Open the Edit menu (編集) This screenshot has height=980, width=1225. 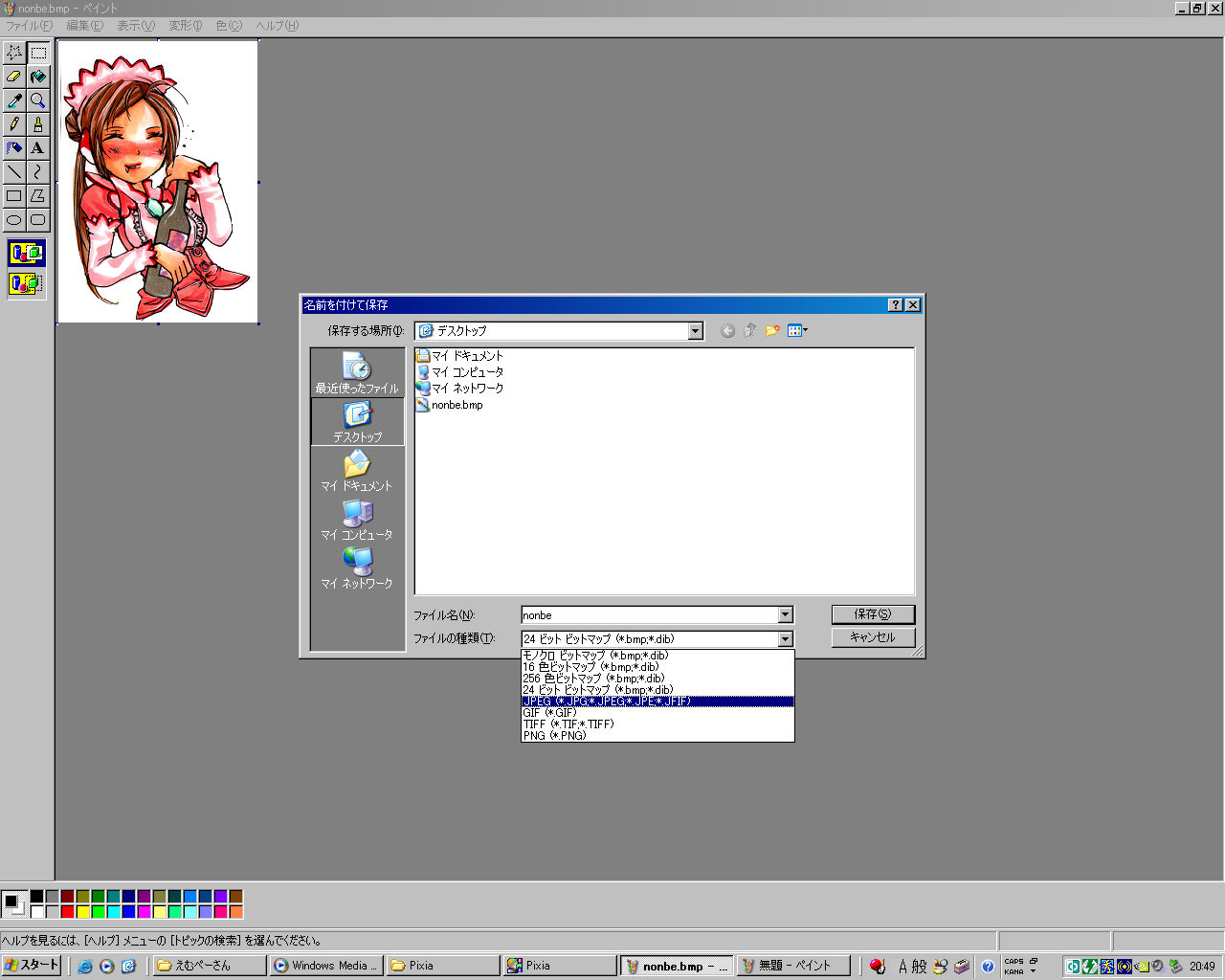click(x=84, y=26)
